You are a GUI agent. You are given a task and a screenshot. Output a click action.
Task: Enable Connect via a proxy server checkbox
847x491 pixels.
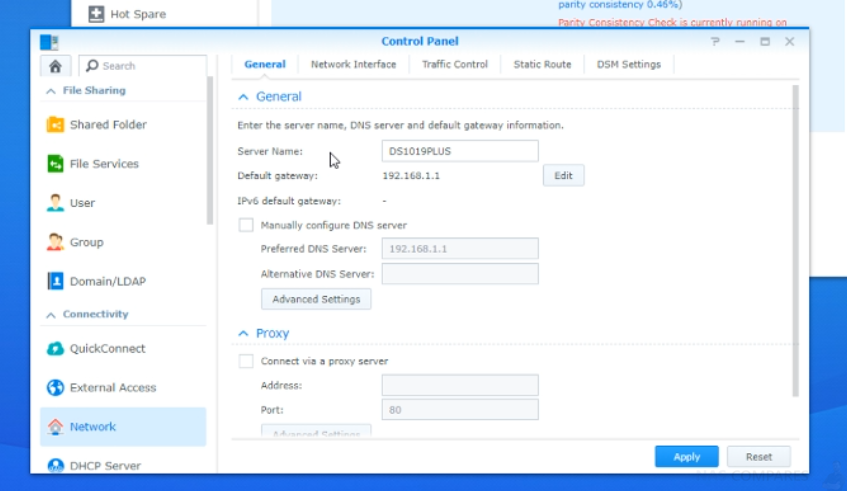click(246, 361)
